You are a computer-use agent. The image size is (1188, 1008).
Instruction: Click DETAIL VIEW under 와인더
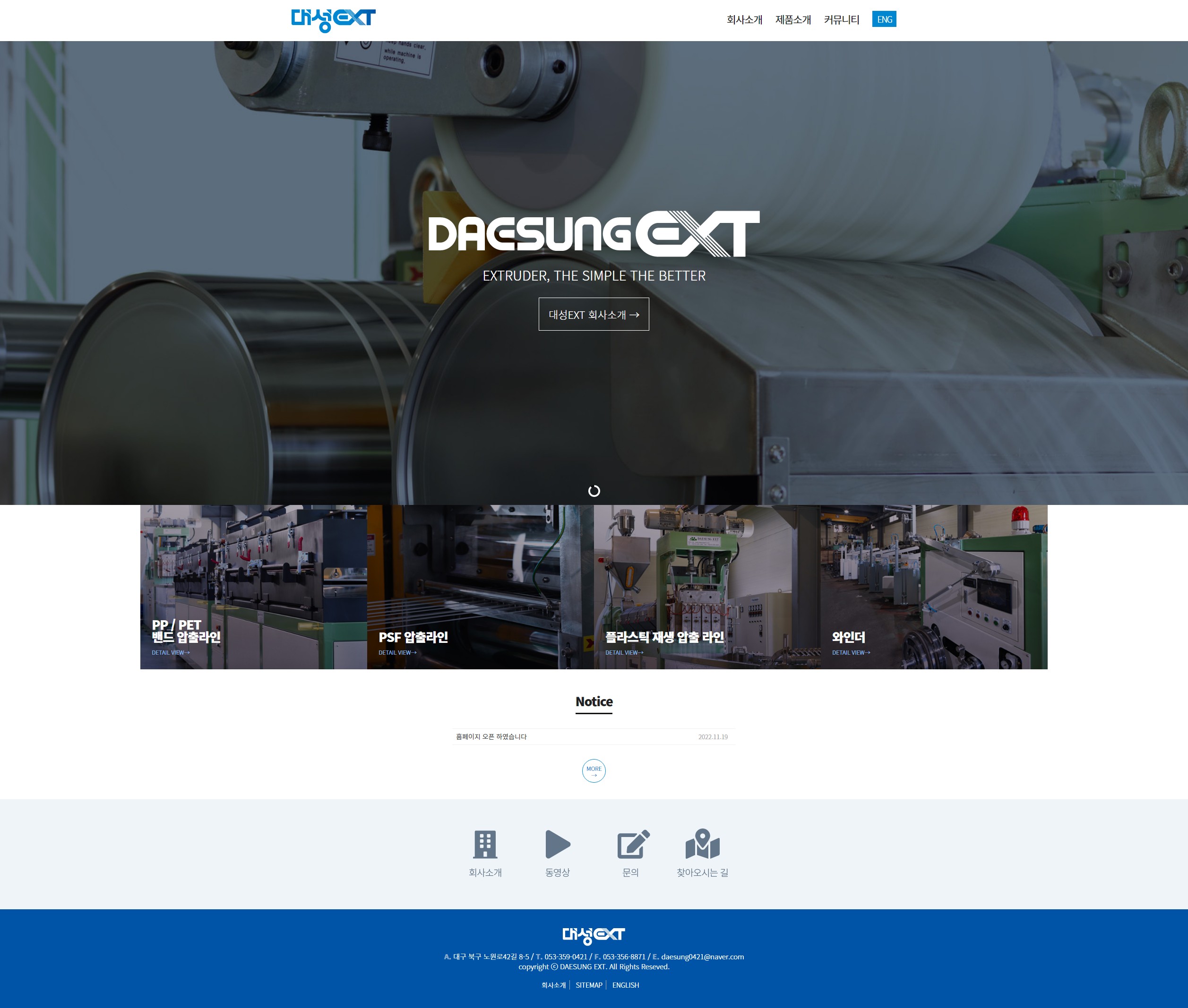tap(851, 653)
